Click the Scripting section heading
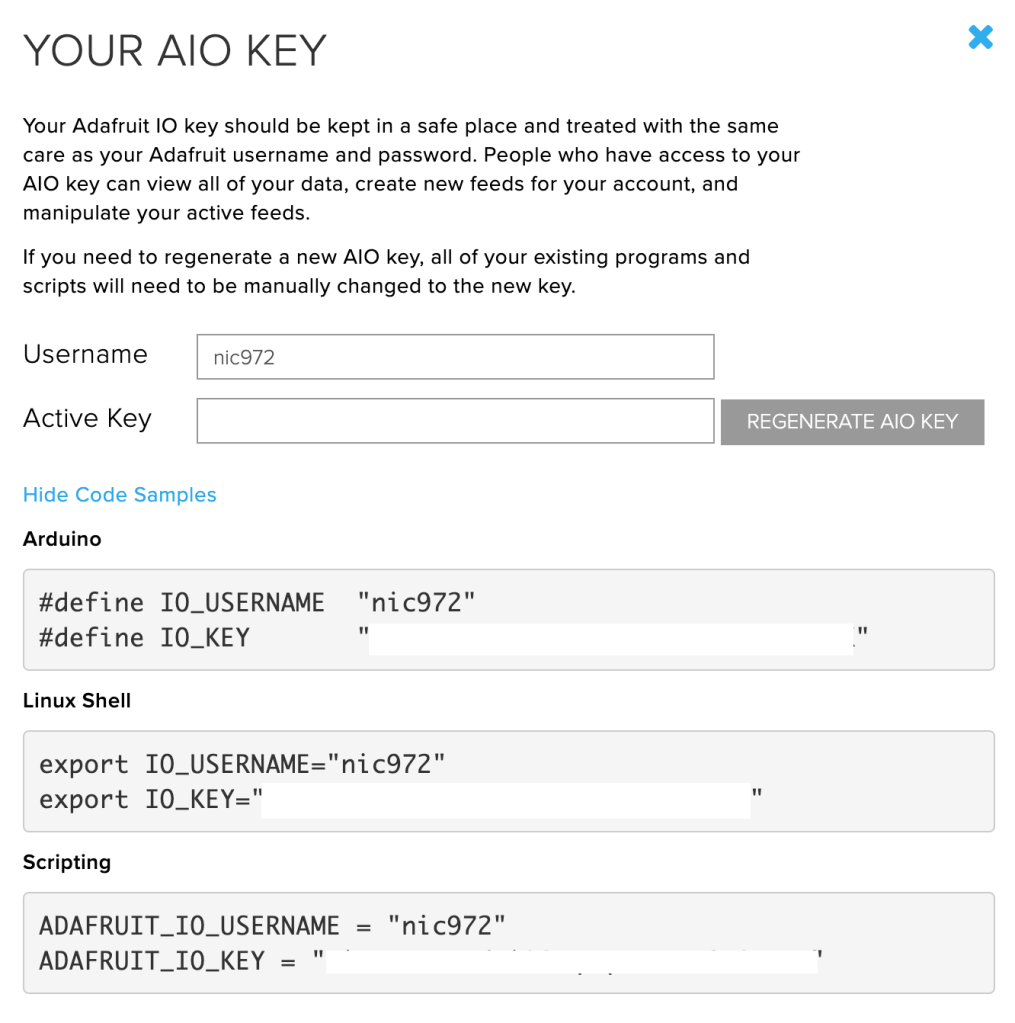The image size is (1015, 1023). pos(67,862)
